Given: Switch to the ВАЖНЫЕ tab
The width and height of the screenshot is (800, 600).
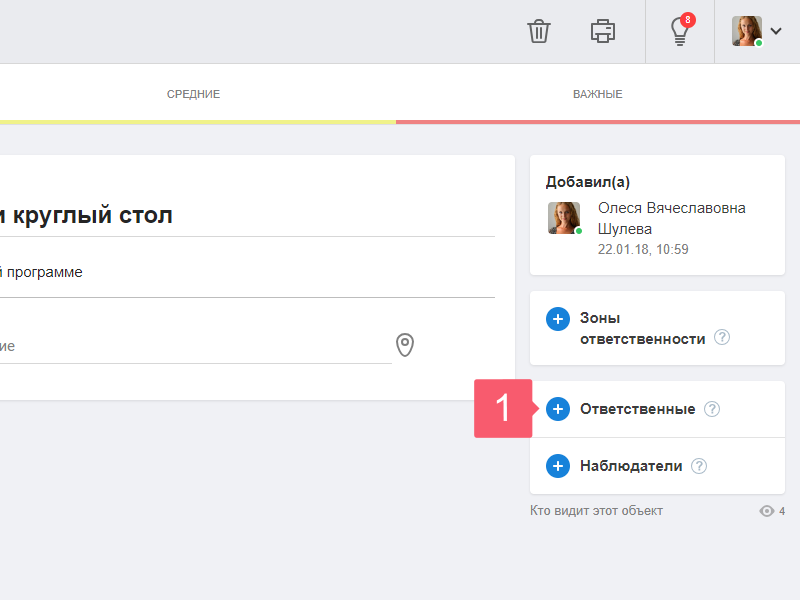Looking at the screenshot, I should click(597, 94).
